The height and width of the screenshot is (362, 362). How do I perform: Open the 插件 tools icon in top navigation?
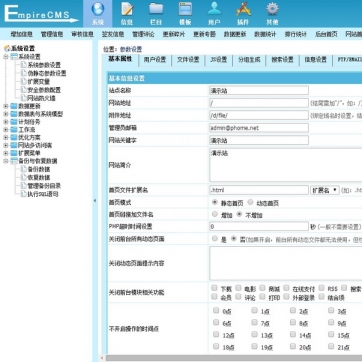243,9
